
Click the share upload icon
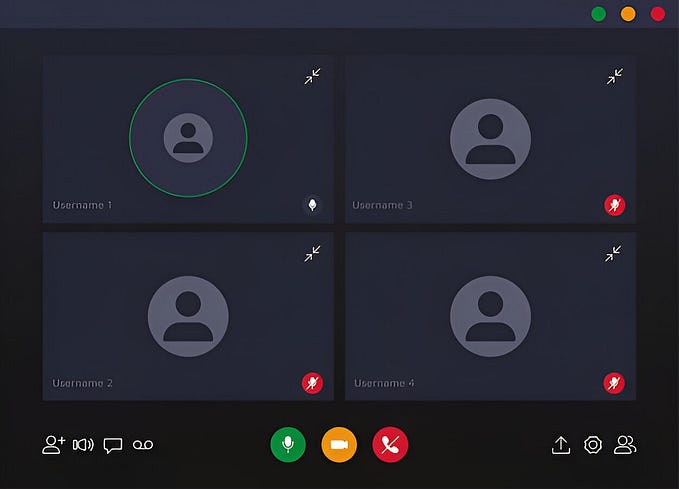click(561, 445)
